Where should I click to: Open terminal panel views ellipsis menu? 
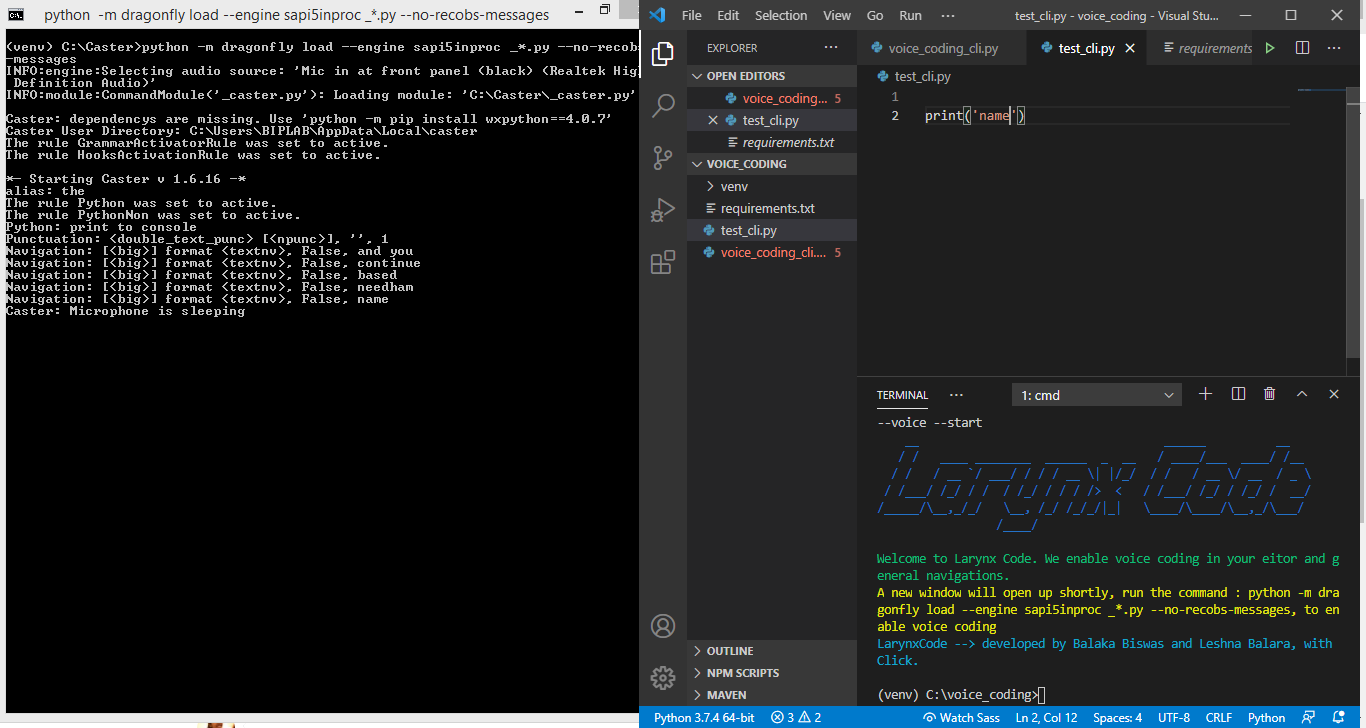point(956,395)
